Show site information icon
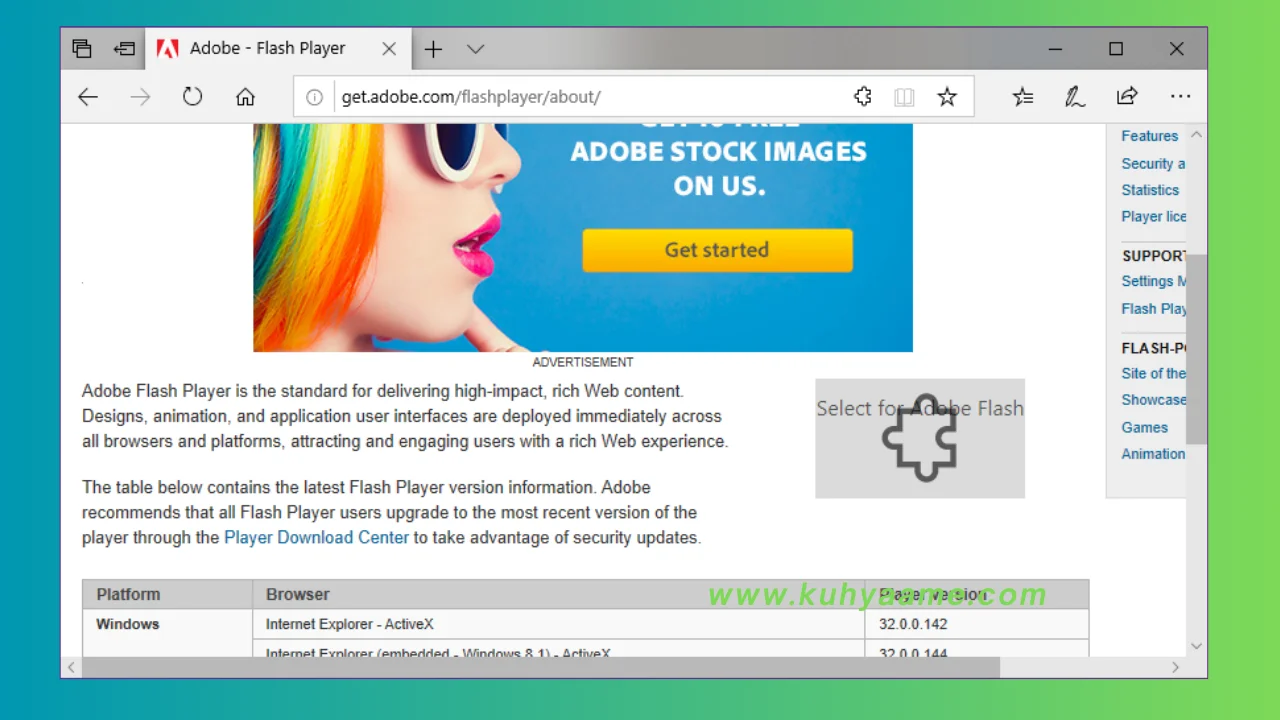Screen dimensions: 1280x720 (x=314, y=97)
